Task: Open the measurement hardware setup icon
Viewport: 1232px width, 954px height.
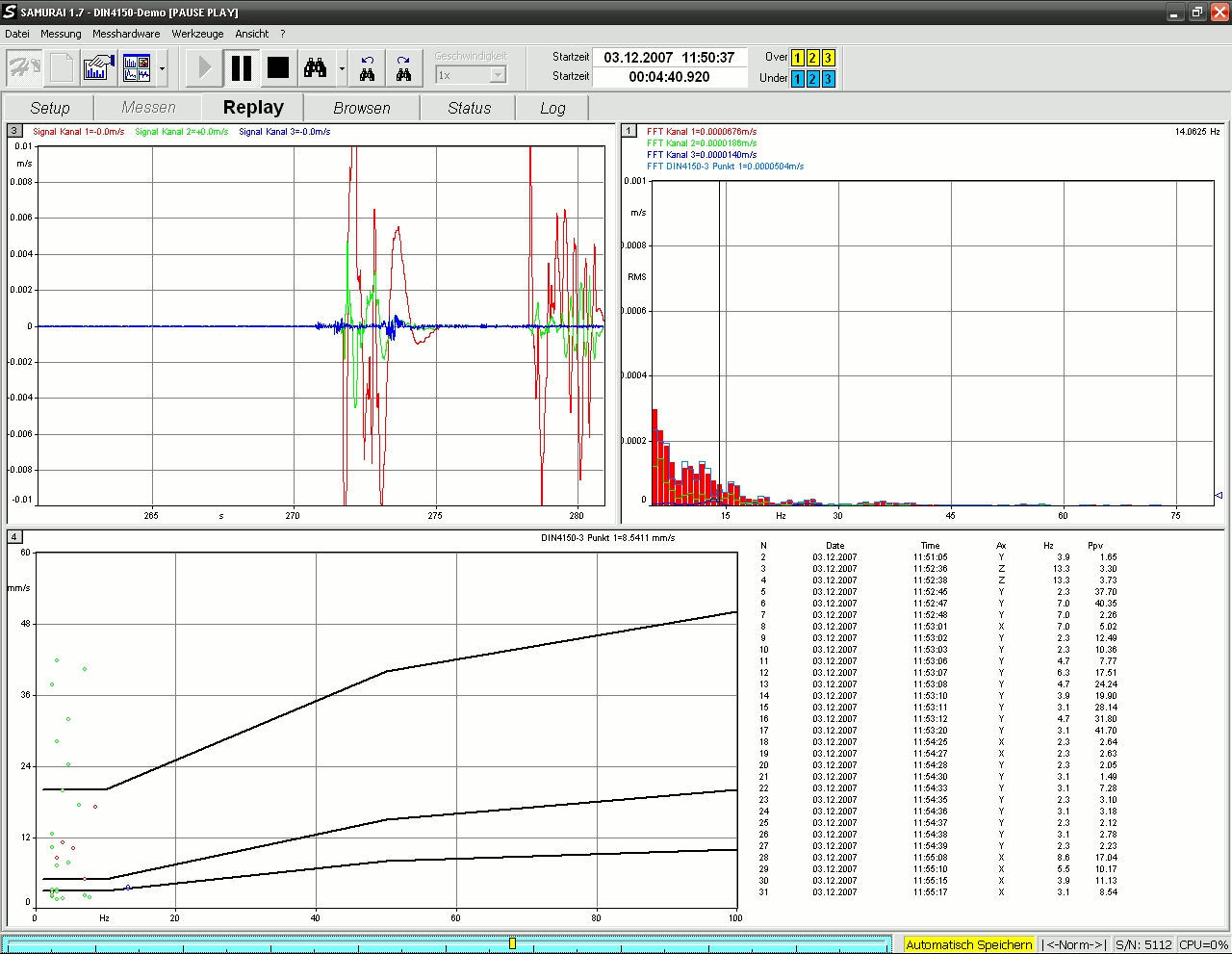Action: click(97, 67)
